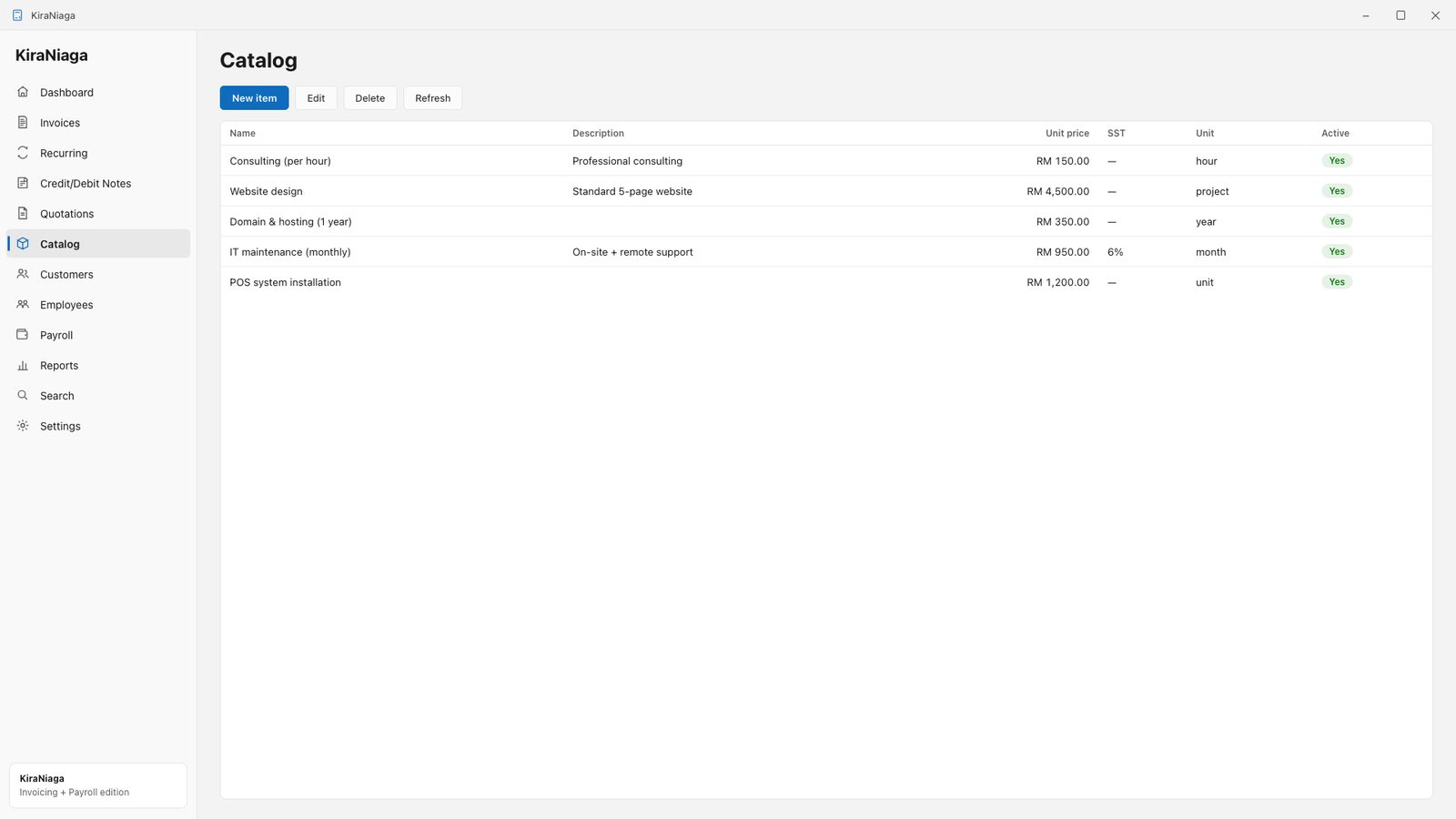Click the Employees group icon
The width and height of the screenshot is (1456, 819).
pos(23,304)
